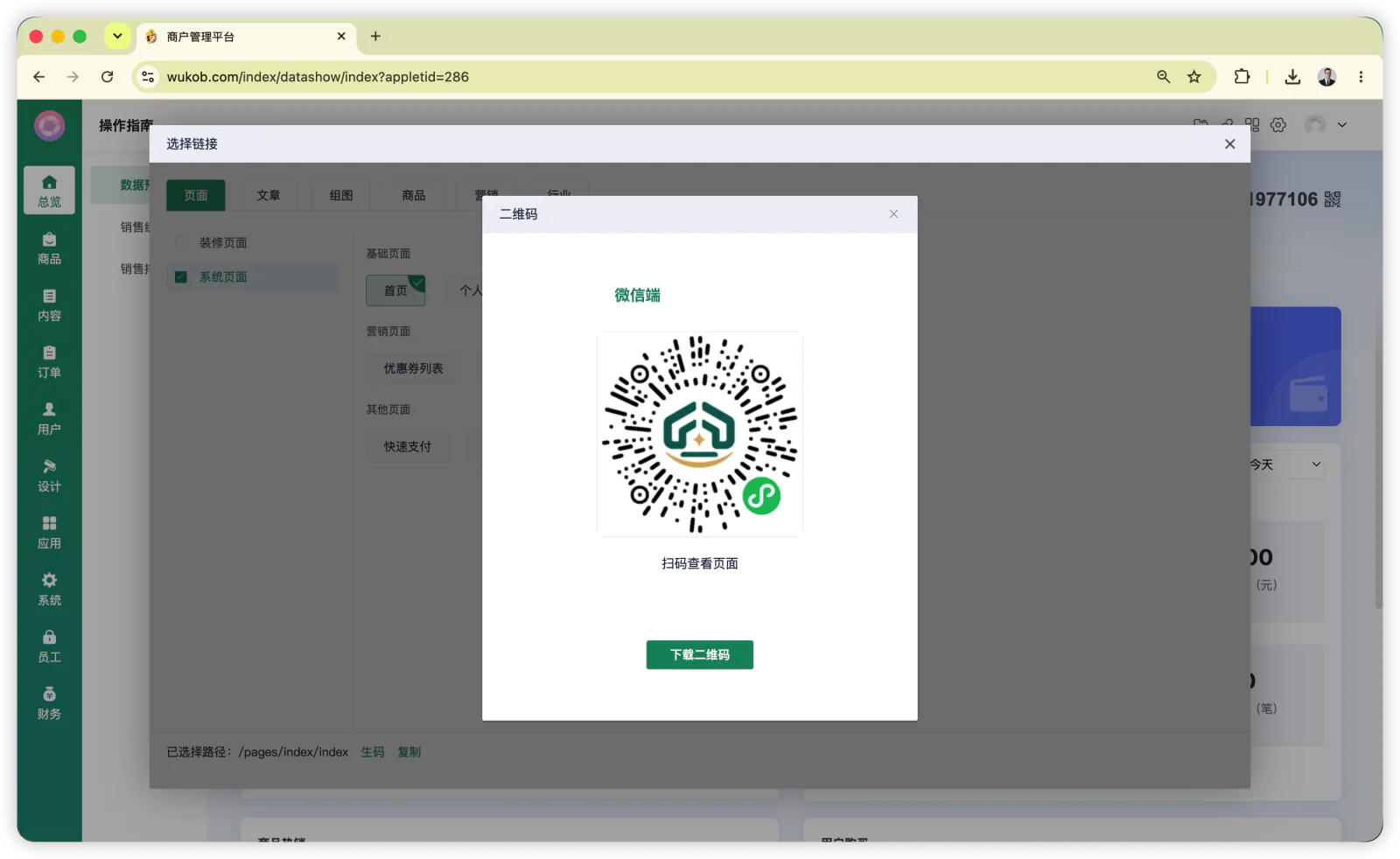This screenshot has height=859, width=1400.
Task: Open the browser zoom magnifier icon
Action: [1163, 77]
